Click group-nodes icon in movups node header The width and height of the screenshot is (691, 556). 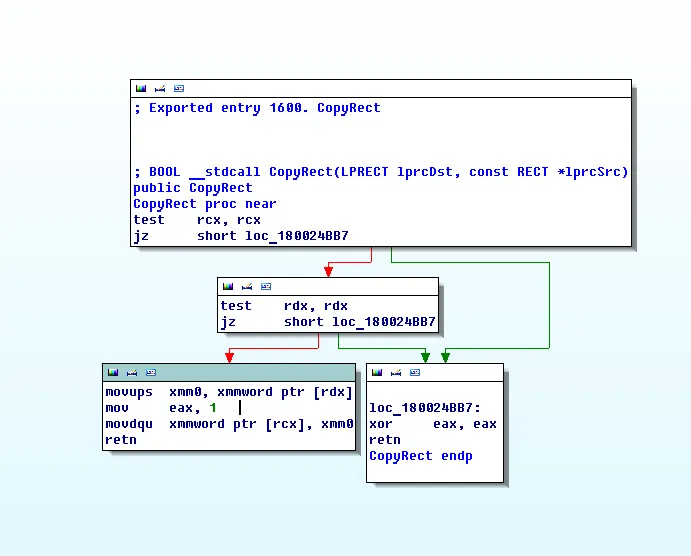[150, 373]
